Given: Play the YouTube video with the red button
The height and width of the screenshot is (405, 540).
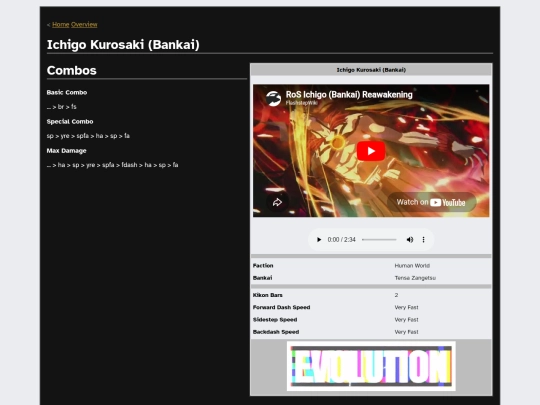Looking at the screenshot, I should pyautogui.click(x=371, y=151).
